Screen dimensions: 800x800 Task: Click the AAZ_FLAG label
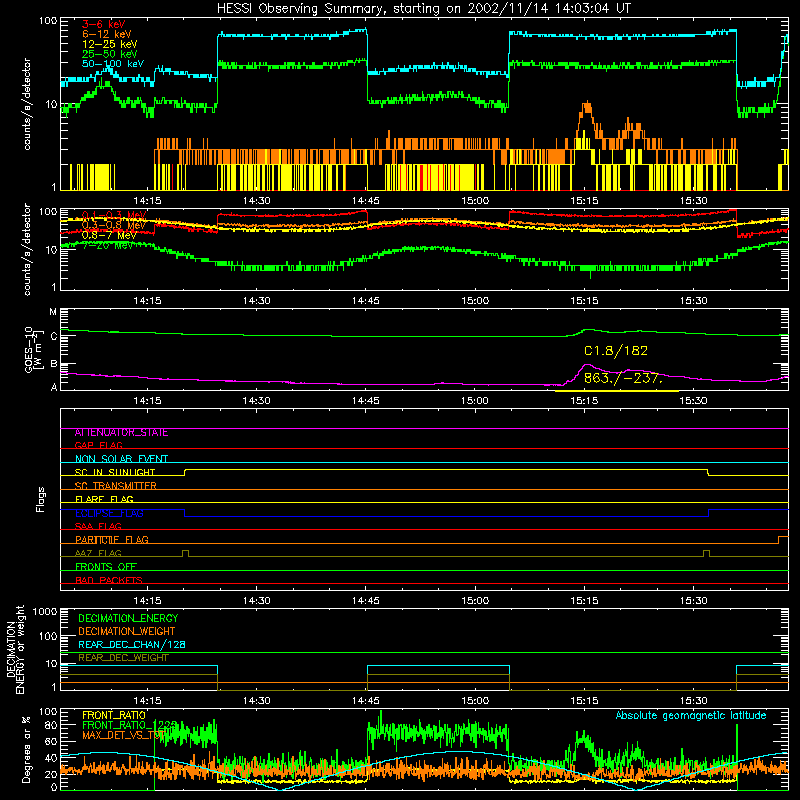click(98, 554)
